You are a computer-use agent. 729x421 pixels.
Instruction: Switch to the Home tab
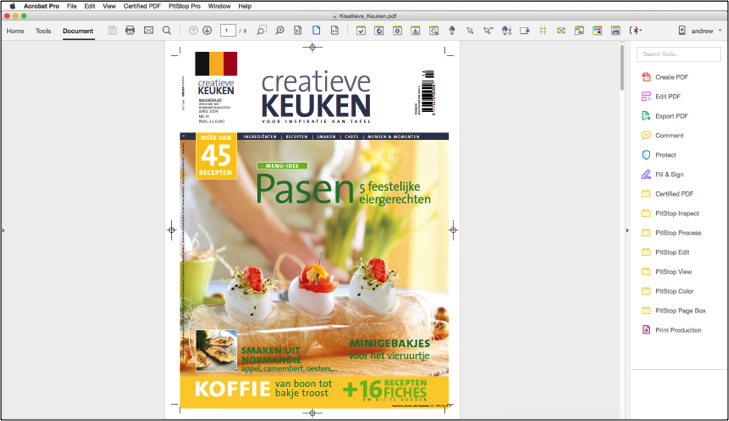click(x=15, y=31)
